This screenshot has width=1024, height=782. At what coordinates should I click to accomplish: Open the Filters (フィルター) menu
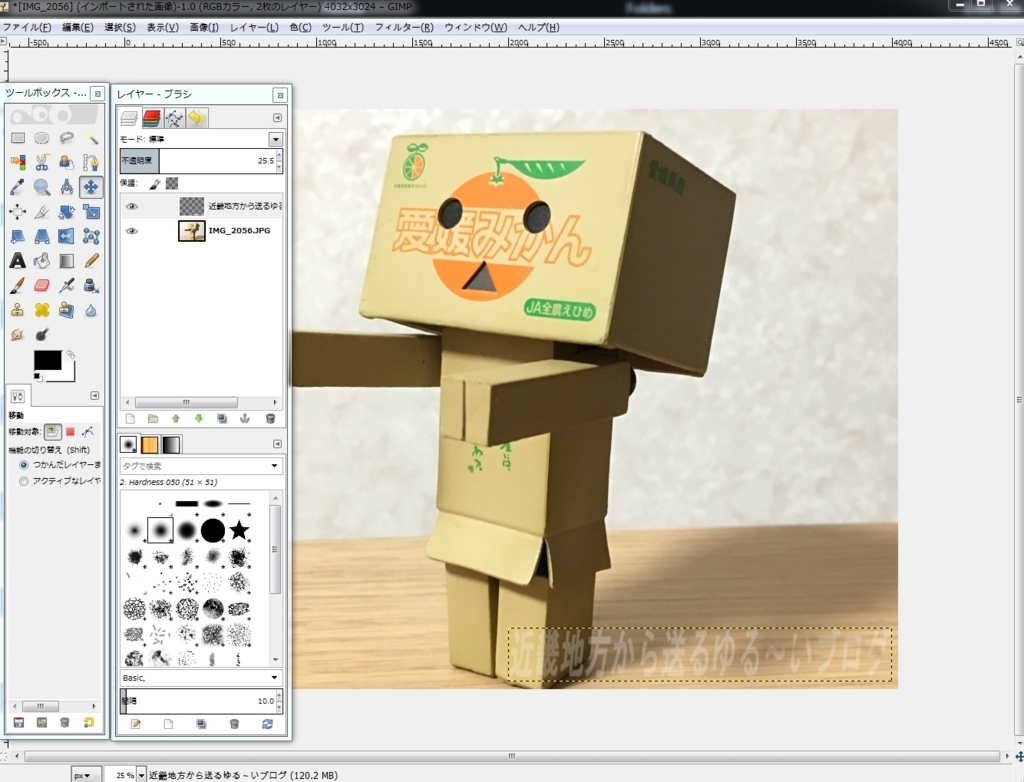tap(404, 27)
